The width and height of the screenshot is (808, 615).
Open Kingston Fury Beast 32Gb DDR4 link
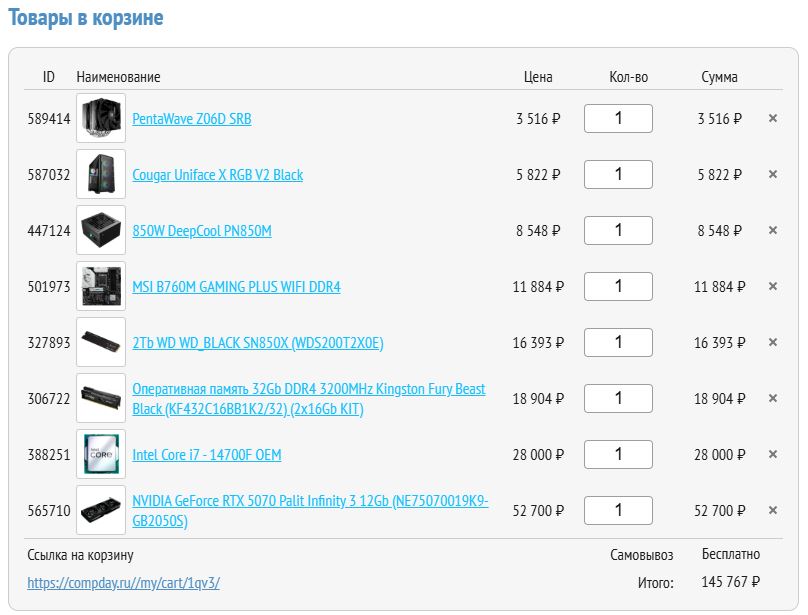(x=309, y=398)
